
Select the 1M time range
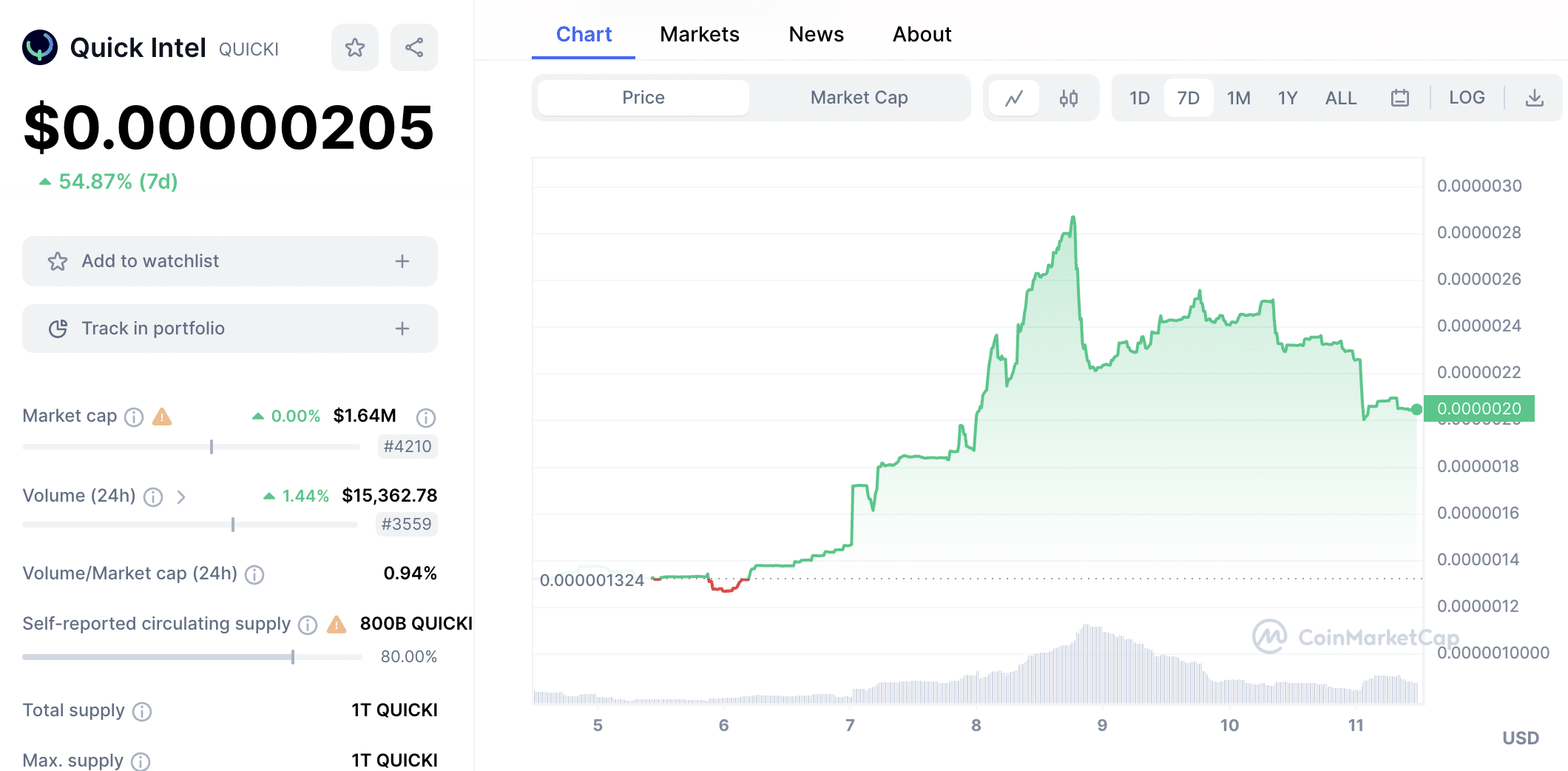coord(1239,98)
